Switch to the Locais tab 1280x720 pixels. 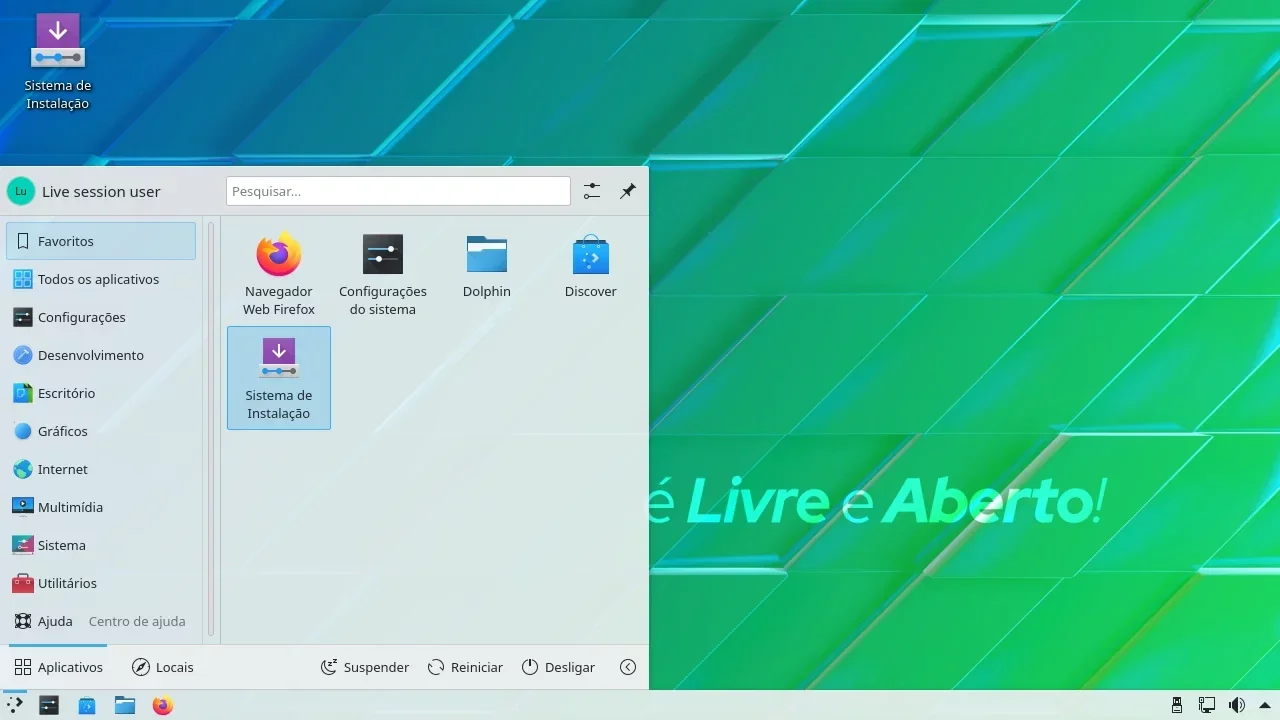(x=163, y=667)
